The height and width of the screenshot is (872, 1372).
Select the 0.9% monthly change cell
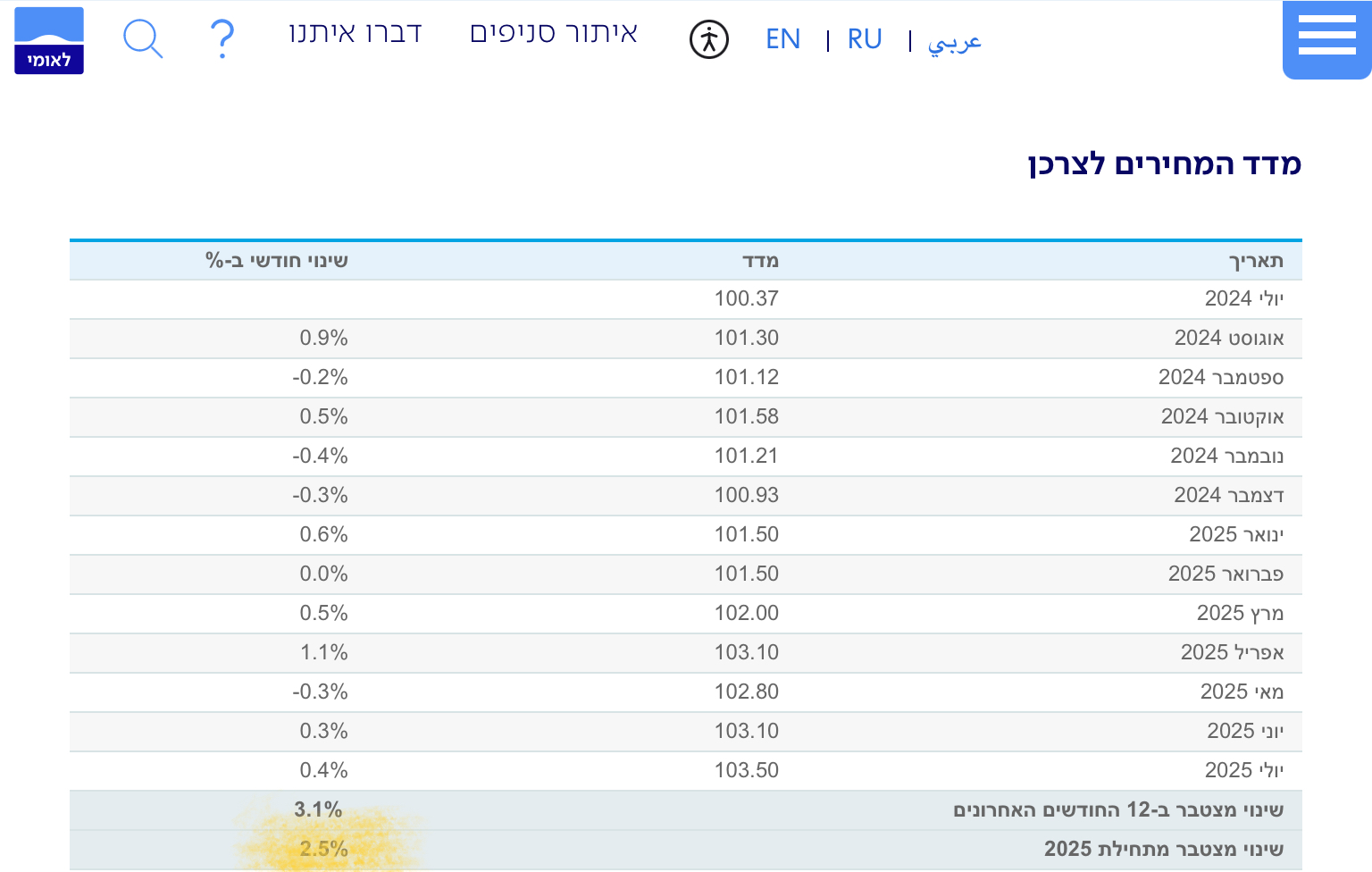[x=323, y=338]
